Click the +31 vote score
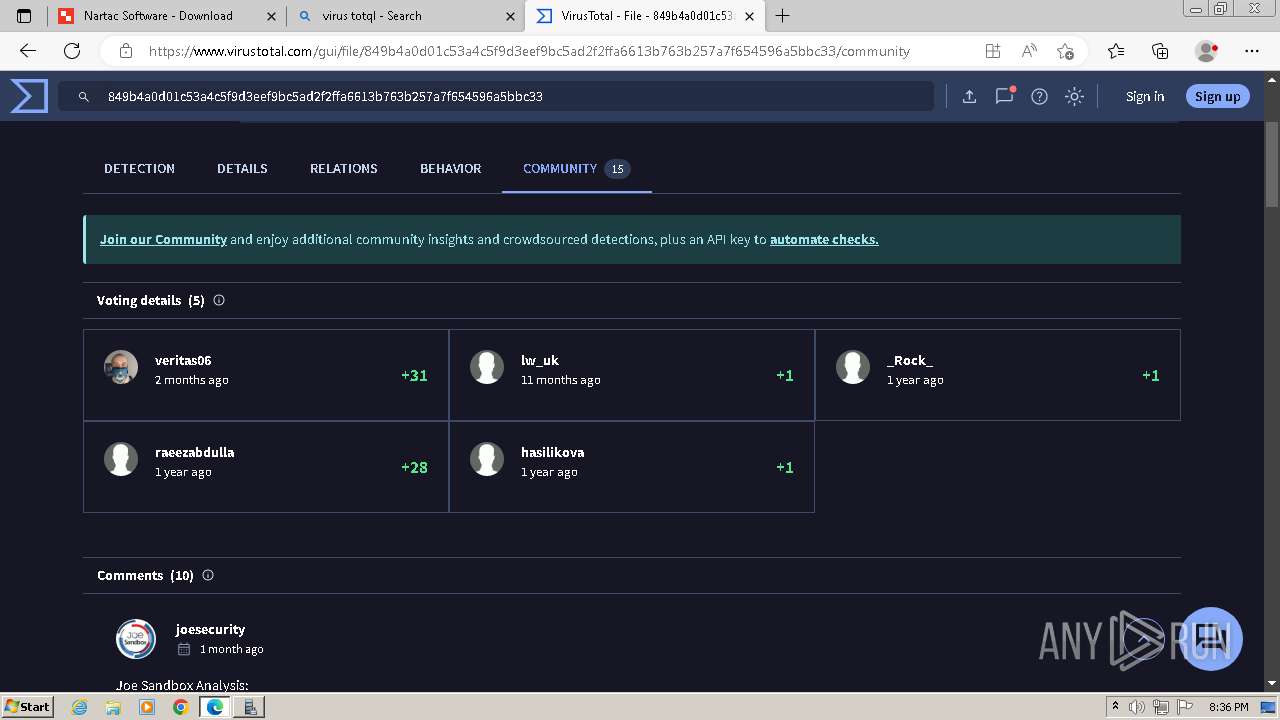 click(414, 376)
